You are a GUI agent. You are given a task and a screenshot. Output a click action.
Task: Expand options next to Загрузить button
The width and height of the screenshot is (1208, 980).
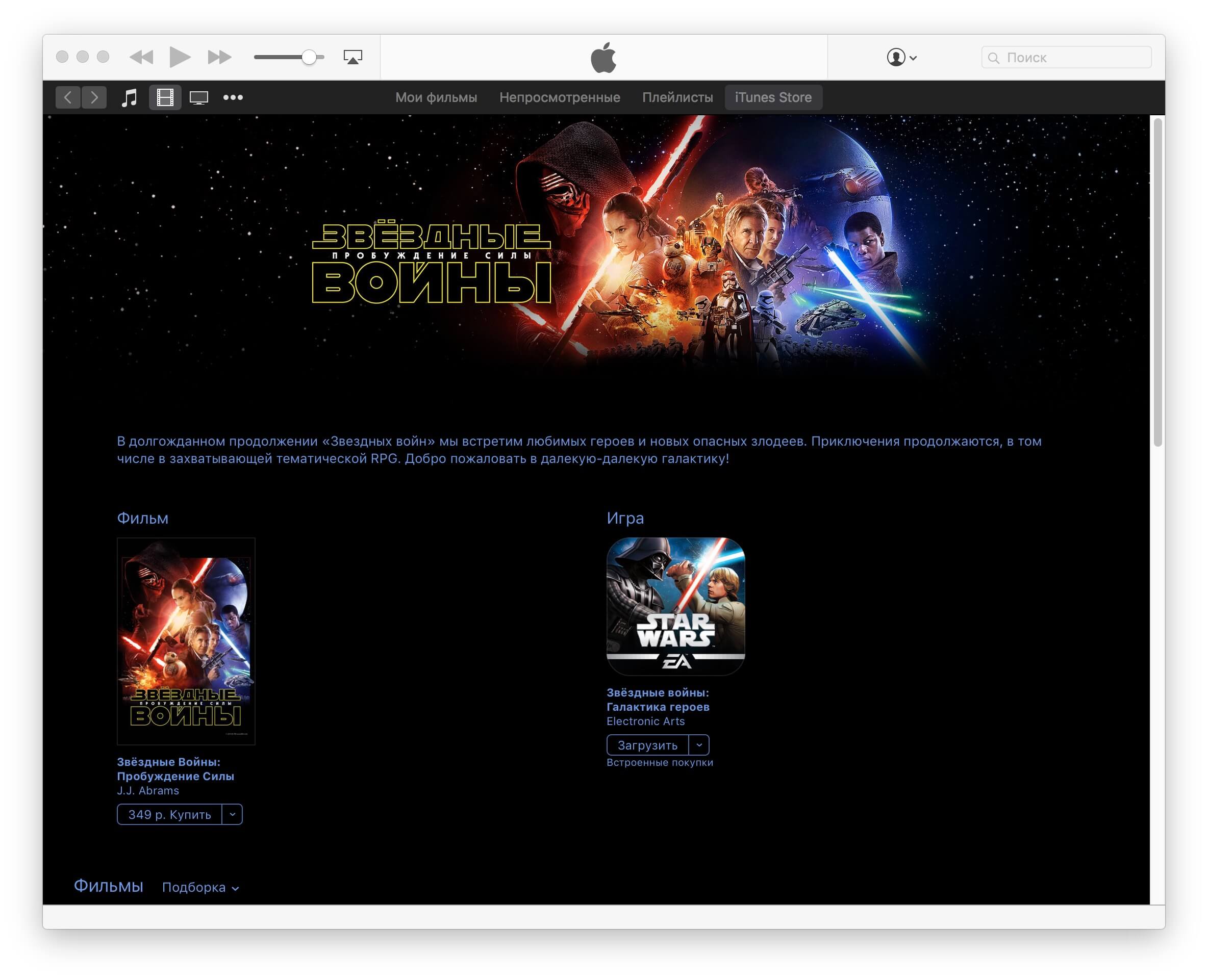(x=699, y=745)
